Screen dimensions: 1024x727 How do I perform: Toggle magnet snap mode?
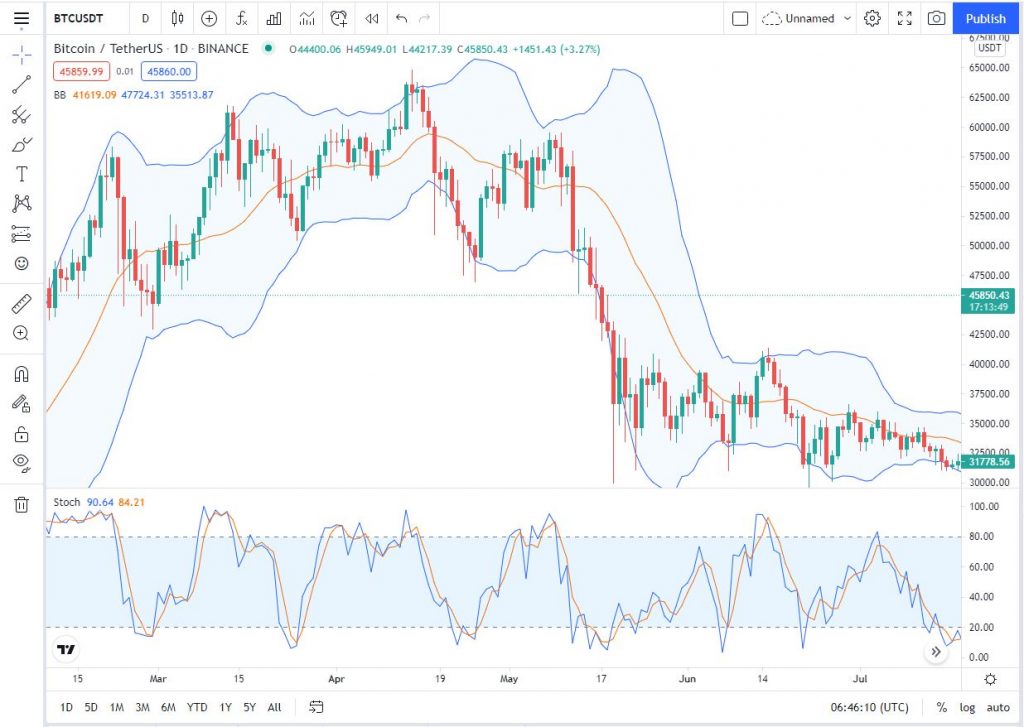tap(22, 374)
